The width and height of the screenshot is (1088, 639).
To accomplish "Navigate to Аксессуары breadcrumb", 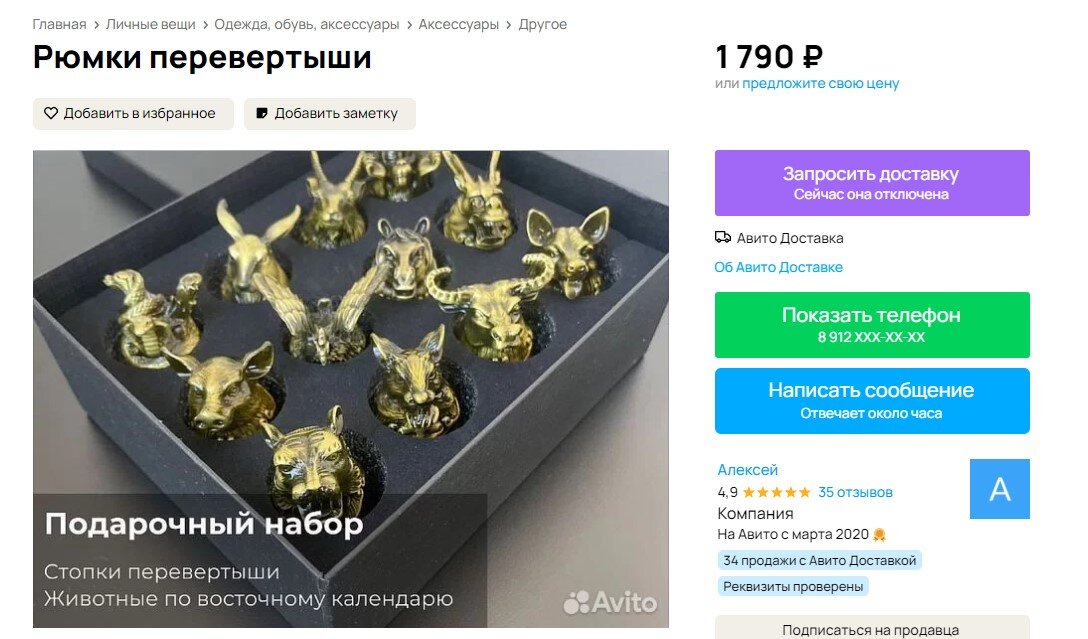I will click(x=459, y=24).
